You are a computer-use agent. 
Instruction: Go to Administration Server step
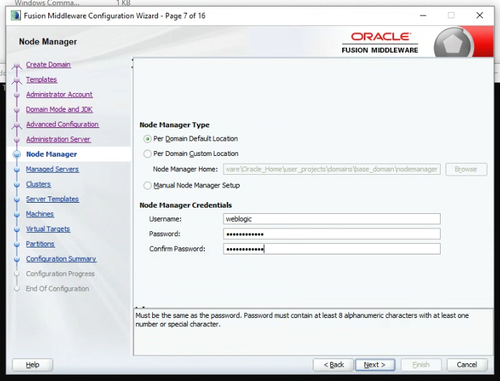tap(58, 139)
